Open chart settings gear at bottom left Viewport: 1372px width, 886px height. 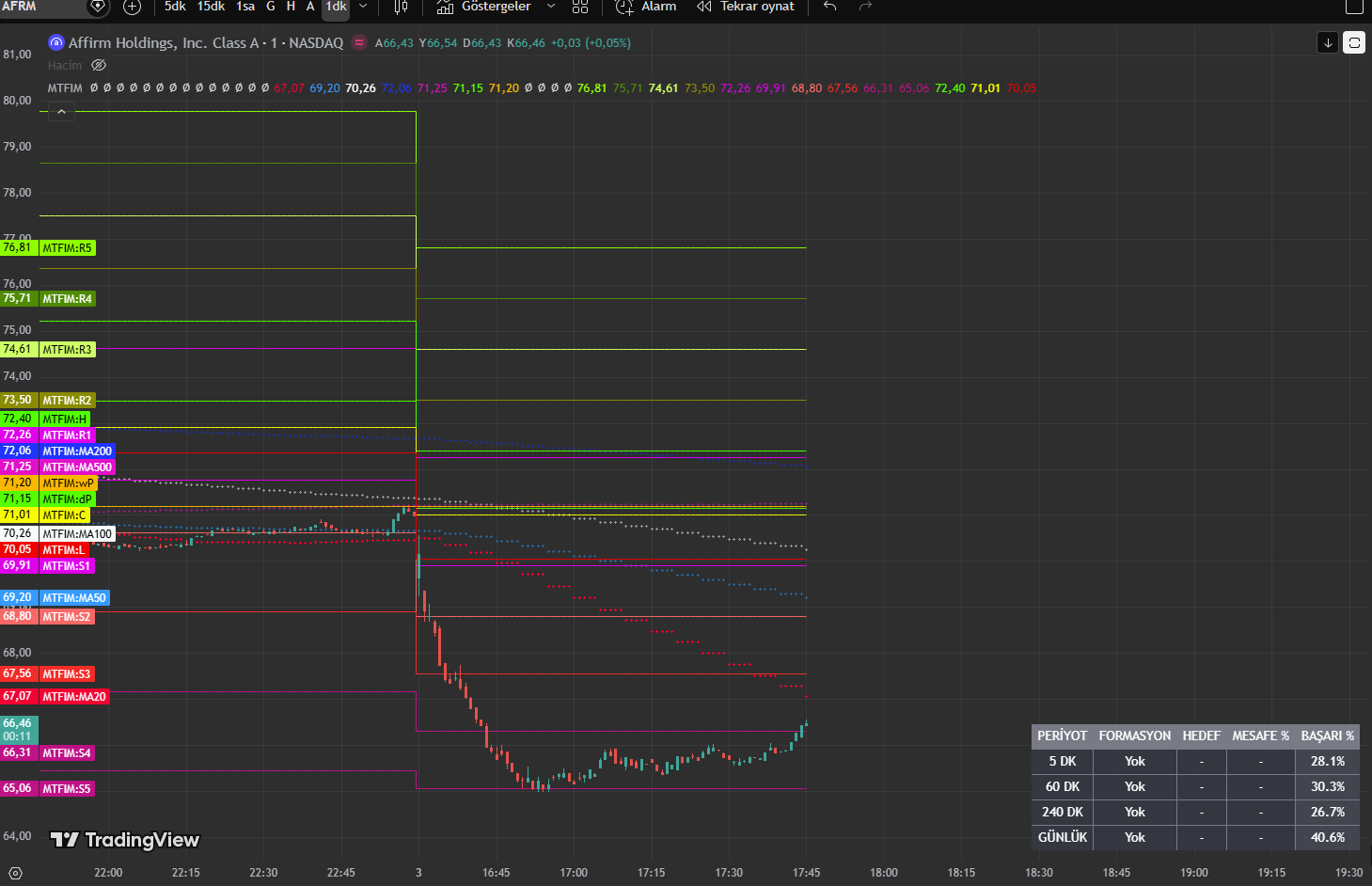(15, 873)
